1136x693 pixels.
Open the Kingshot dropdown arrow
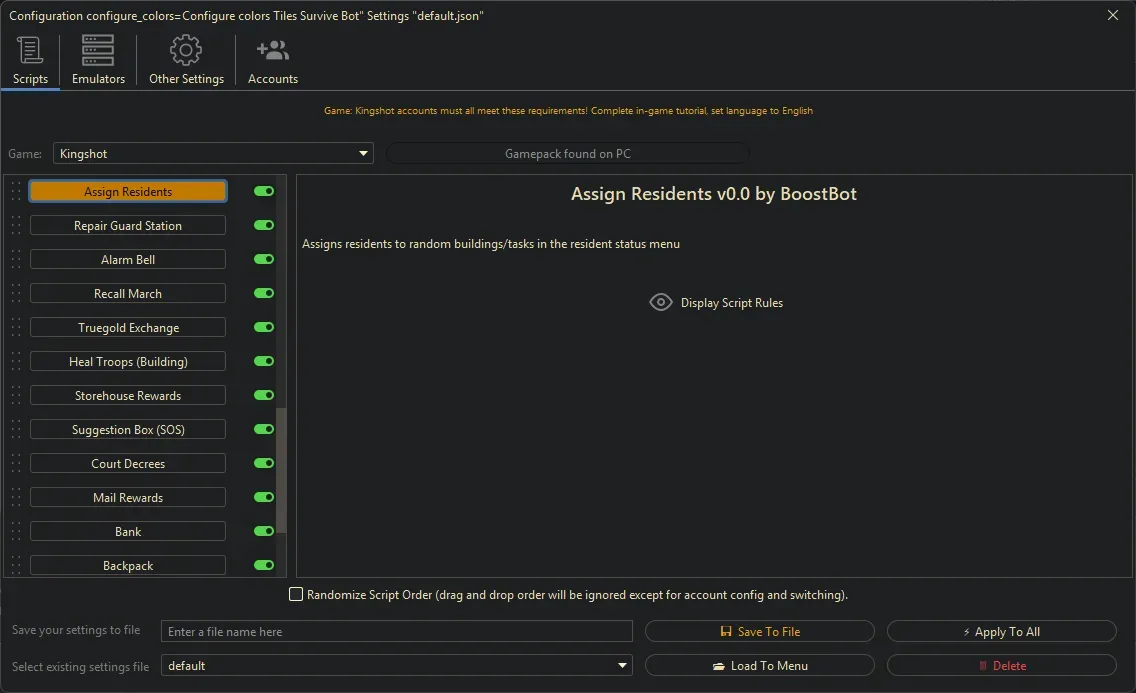tap(362, 153)
